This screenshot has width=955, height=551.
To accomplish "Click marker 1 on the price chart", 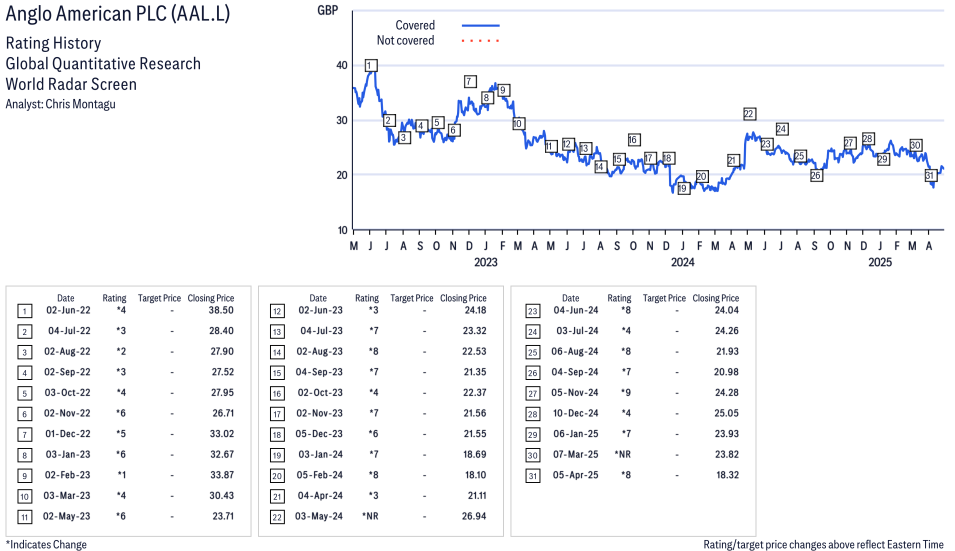I will pyautogui.click(x=371, y=65).
